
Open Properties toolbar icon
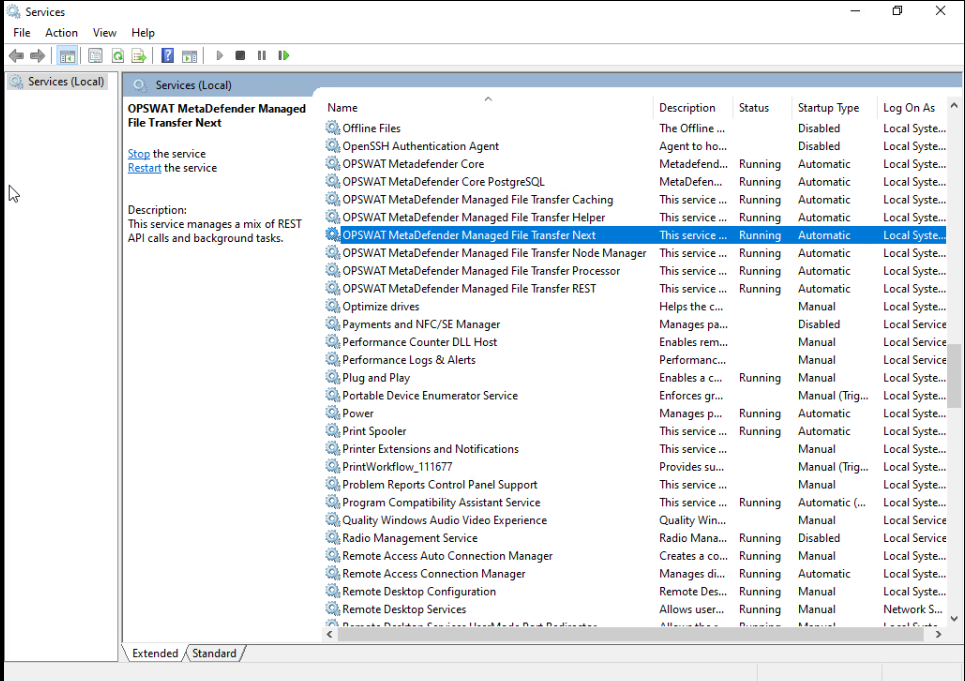coord(95,56)
